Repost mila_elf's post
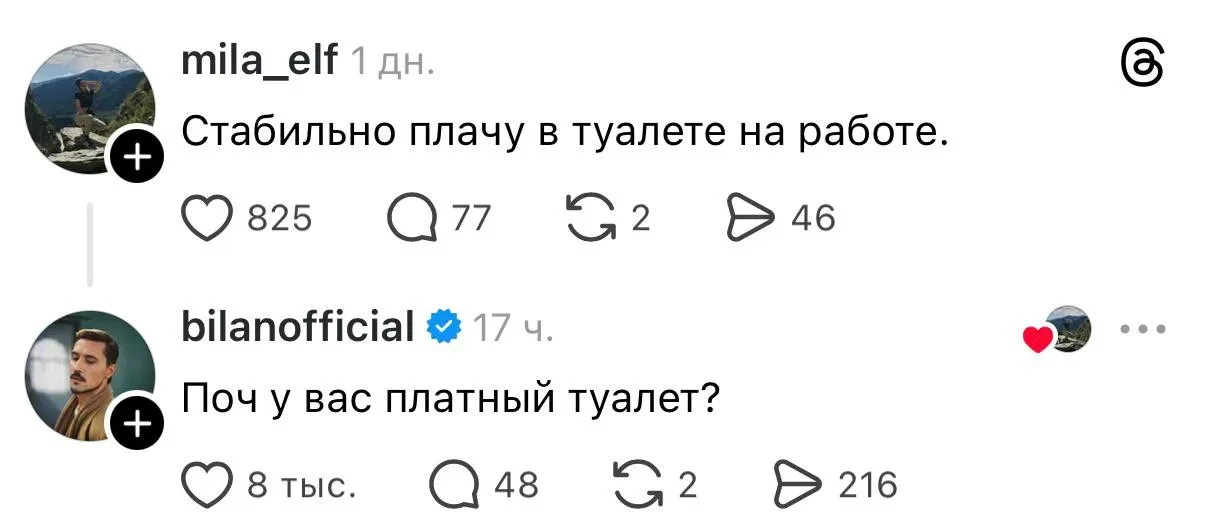Viewport: 1206px width, 532px height. point(592,217)
